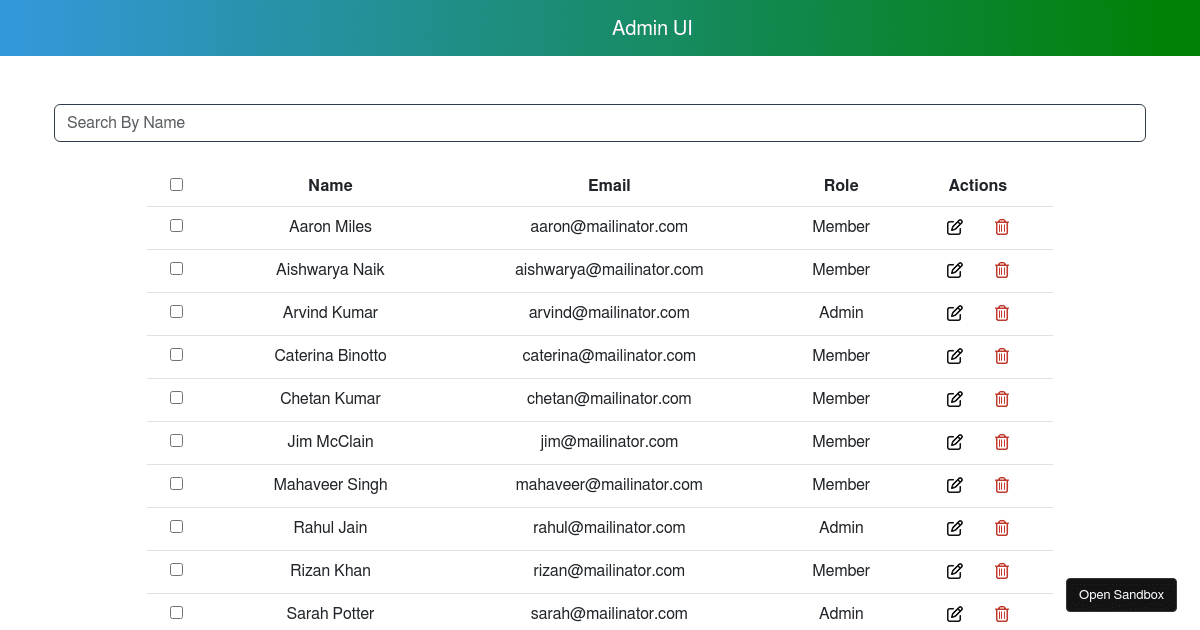This screenshot has height=630, width=1200.
Task: Remove Chetan Kumar via the trash icon
Action: 1001,399
